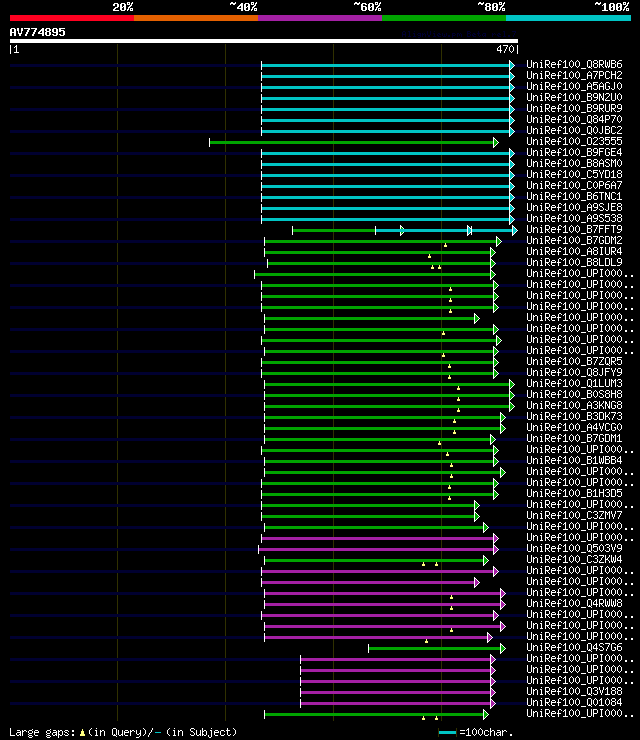Click the UniRef100_B9N2U0 hit label
The image size is (640, 740).
574,97
